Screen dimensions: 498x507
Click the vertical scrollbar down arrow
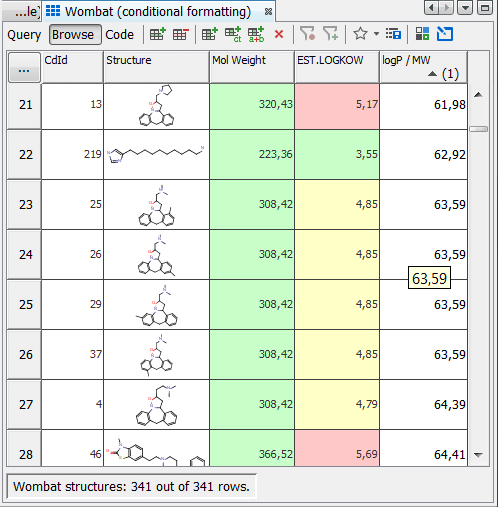pos(478,455)
